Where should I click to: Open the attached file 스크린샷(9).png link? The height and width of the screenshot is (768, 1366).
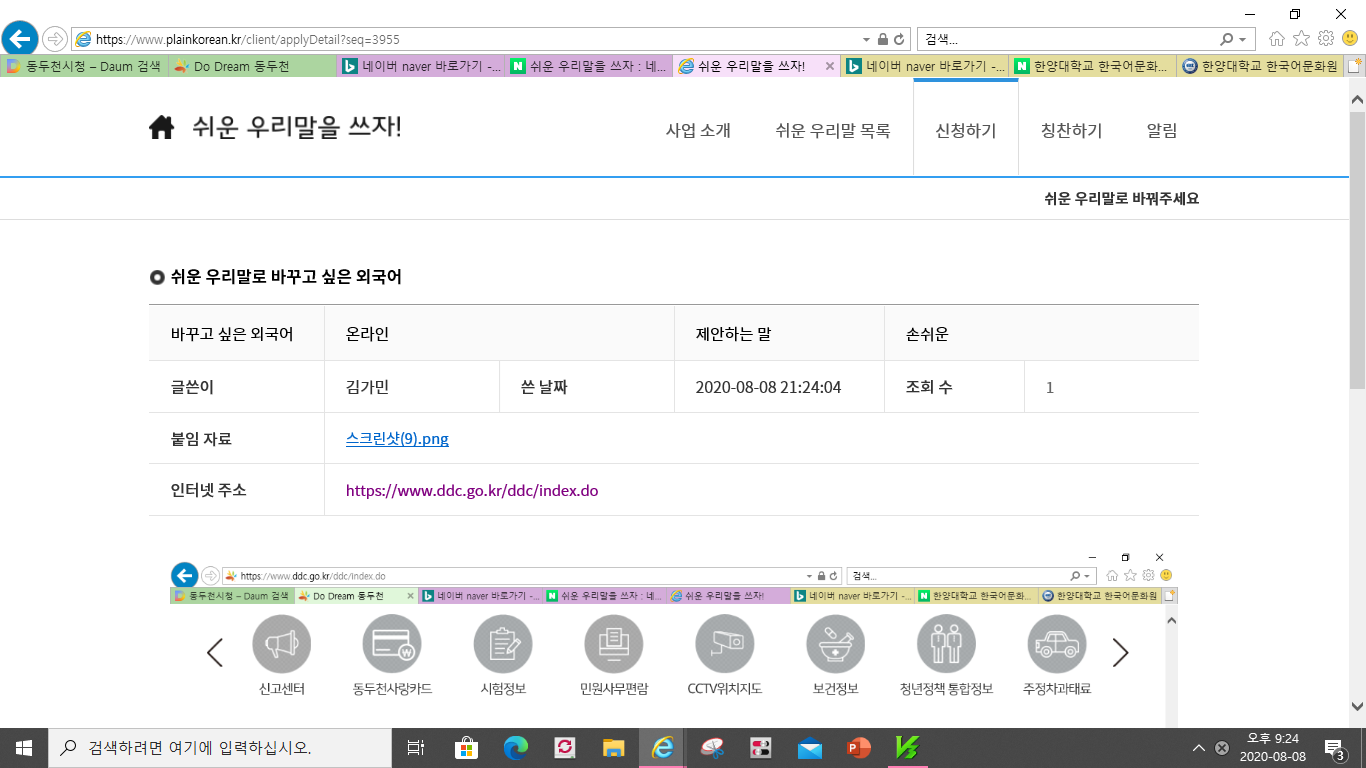pyautogui.click(x=397, y=439)
